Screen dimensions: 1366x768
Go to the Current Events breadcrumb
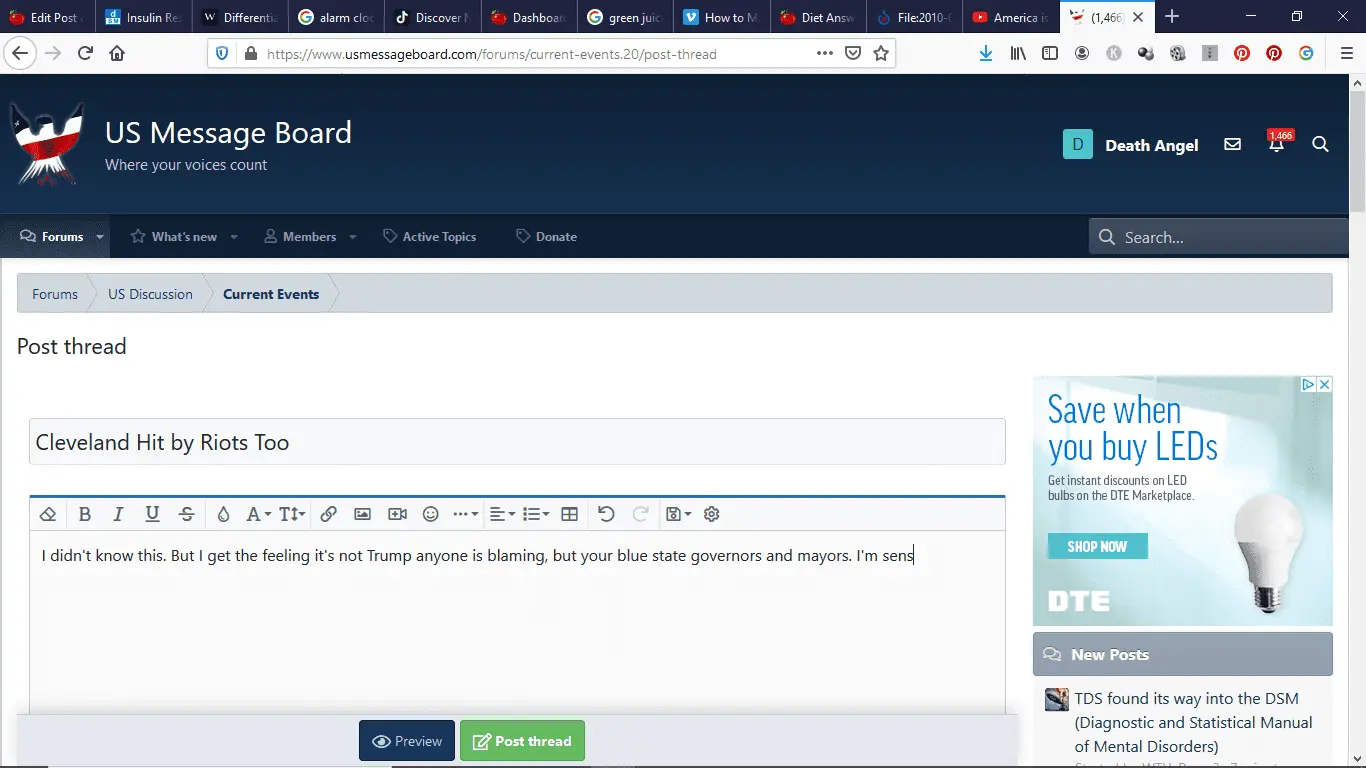tap(271, 294)
